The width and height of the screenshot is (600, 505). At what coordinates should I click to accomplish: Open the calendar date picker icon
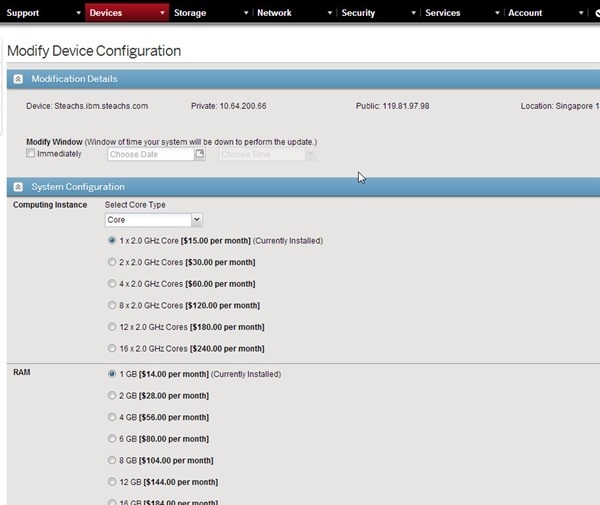200,154
